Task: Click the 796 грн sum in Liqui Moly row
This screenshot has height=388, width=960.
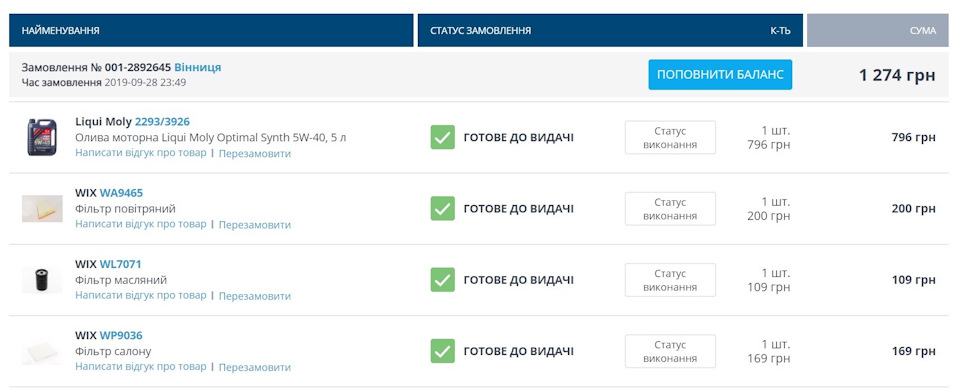Action: 913,138
